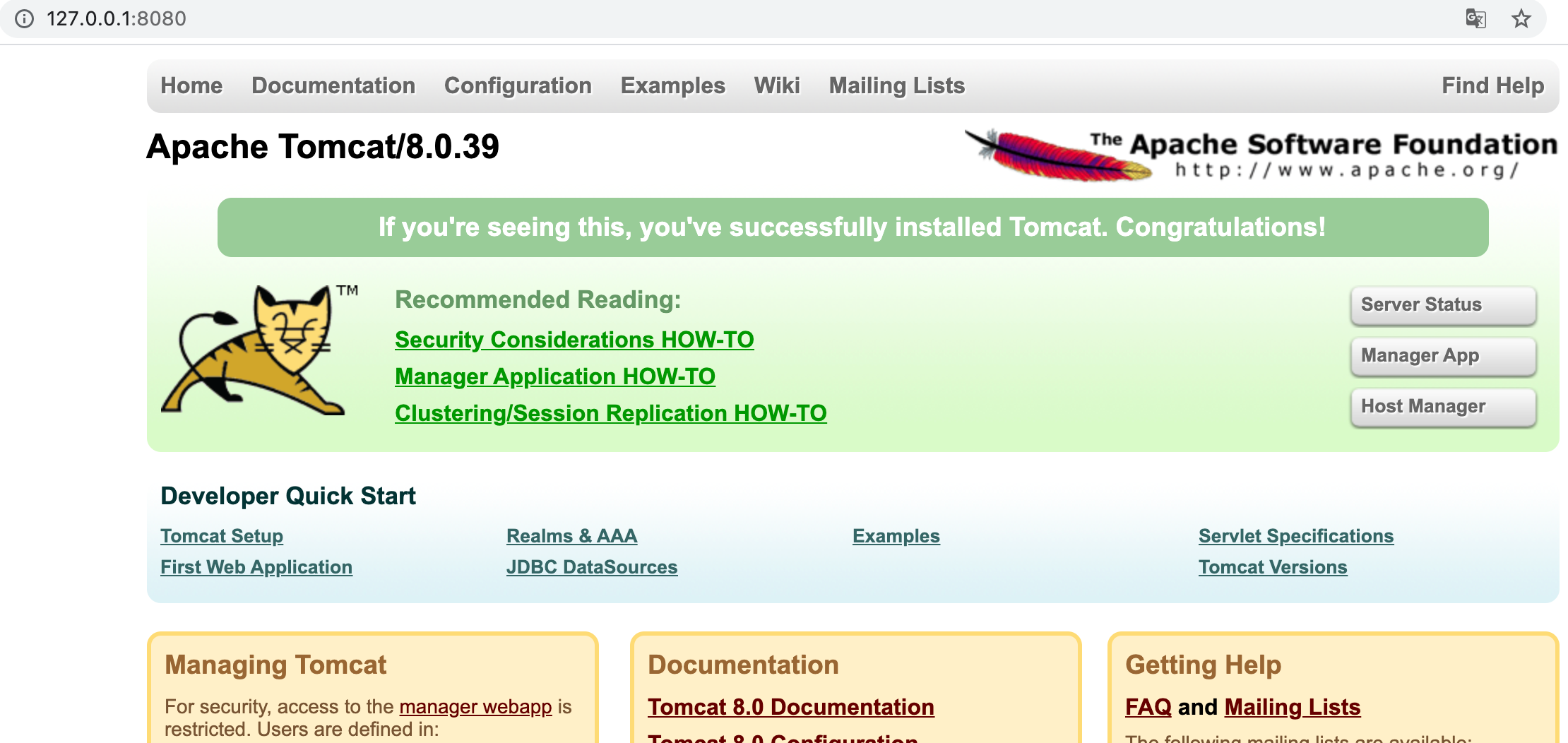Open the Servlet Specifications link
1568x743 pixels.
1296,536
